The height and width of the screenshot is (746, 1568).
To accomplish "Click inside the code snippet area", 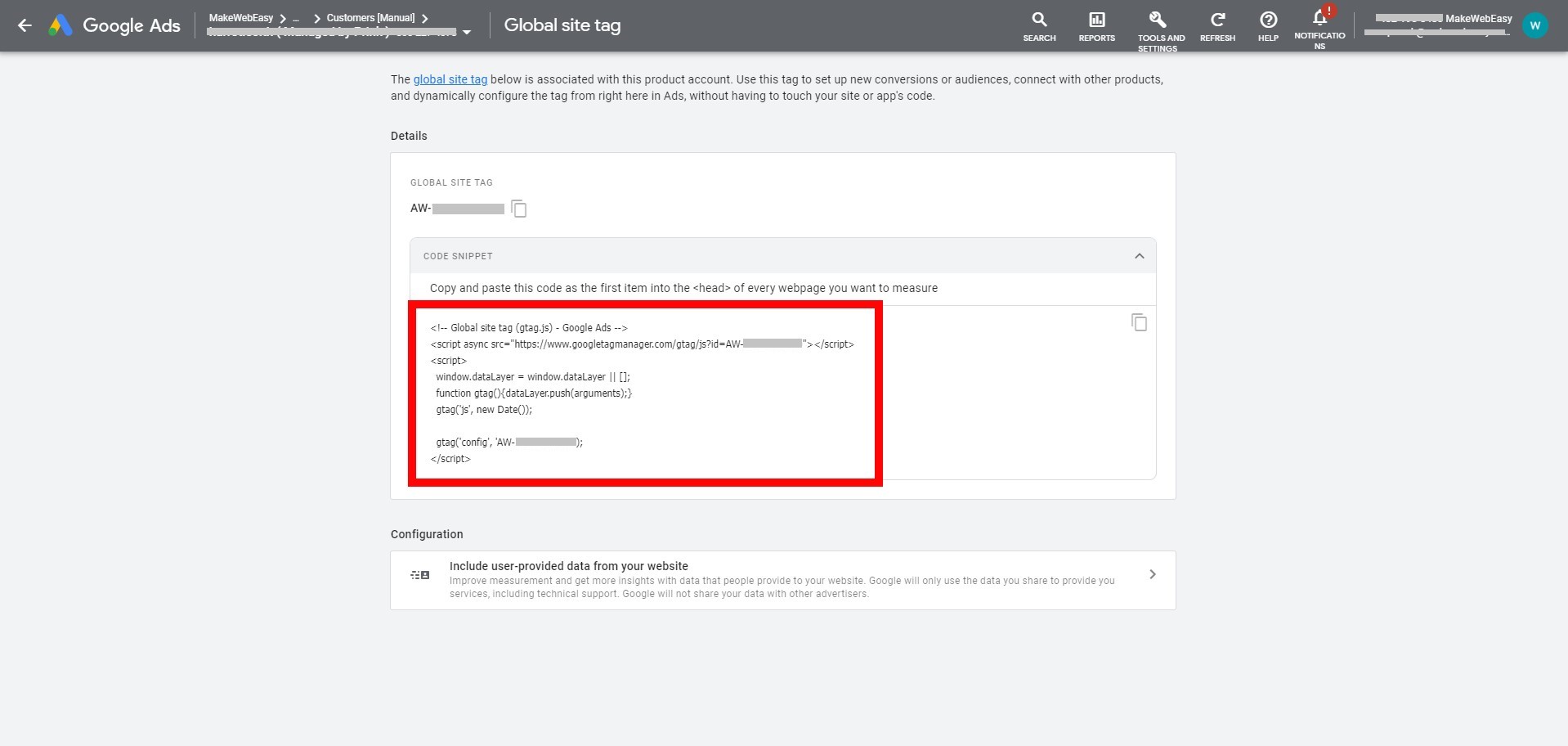I will tap(645, 393).
